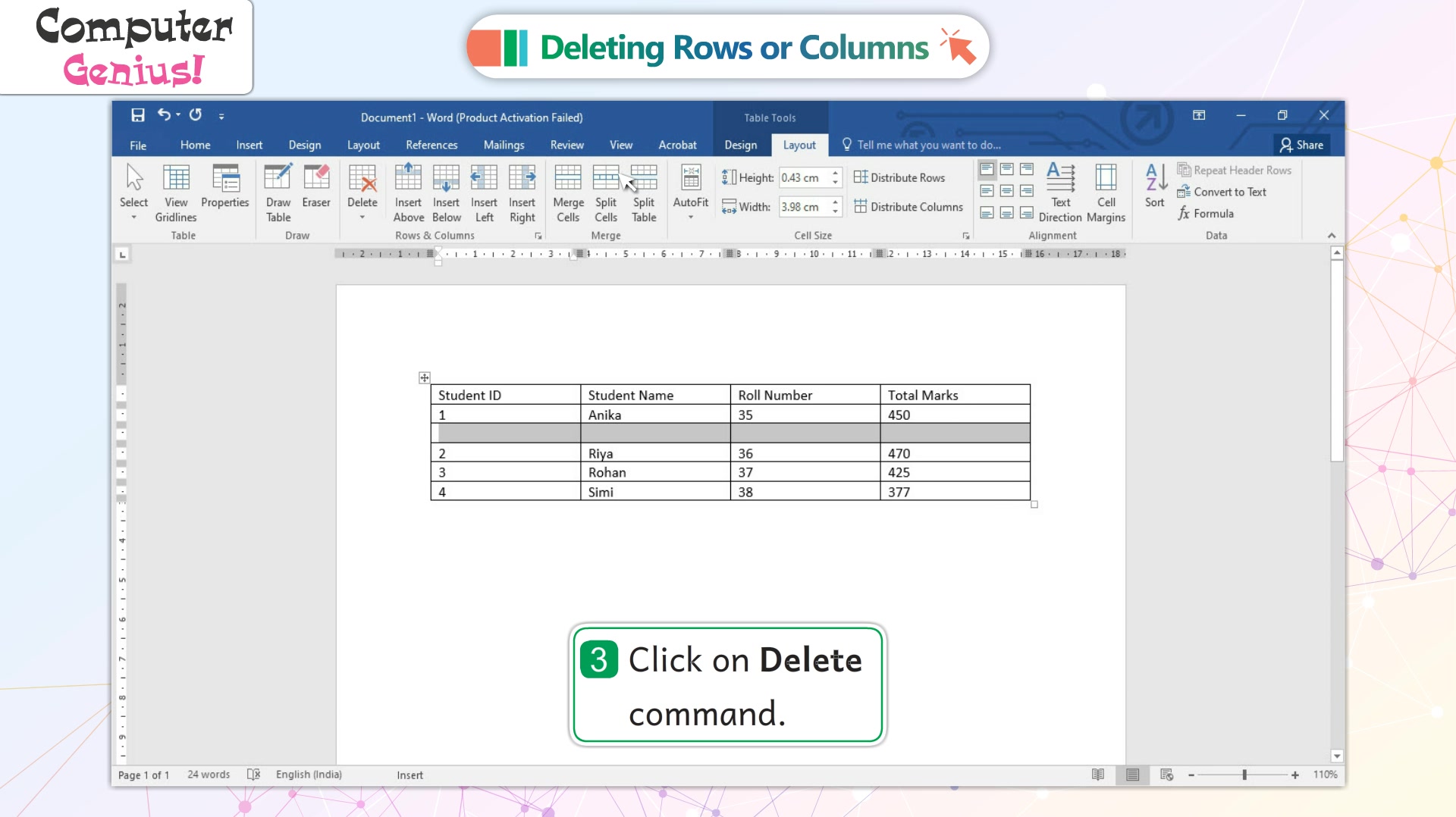Viewport: 1456px width, 817px height.
Task: Select Align Bottom Right alignment
Action: click(x=1026, y=213)
